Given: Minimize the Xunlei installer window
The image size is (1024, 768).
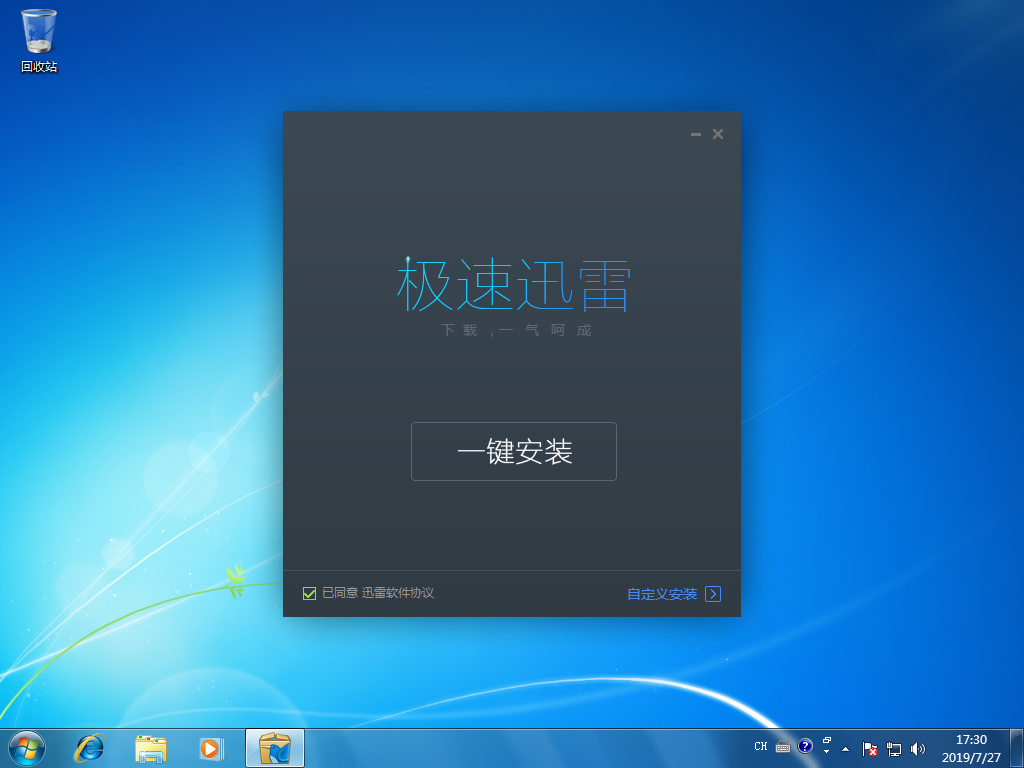Looking at the screenshot, I should (x=696, y=135).
